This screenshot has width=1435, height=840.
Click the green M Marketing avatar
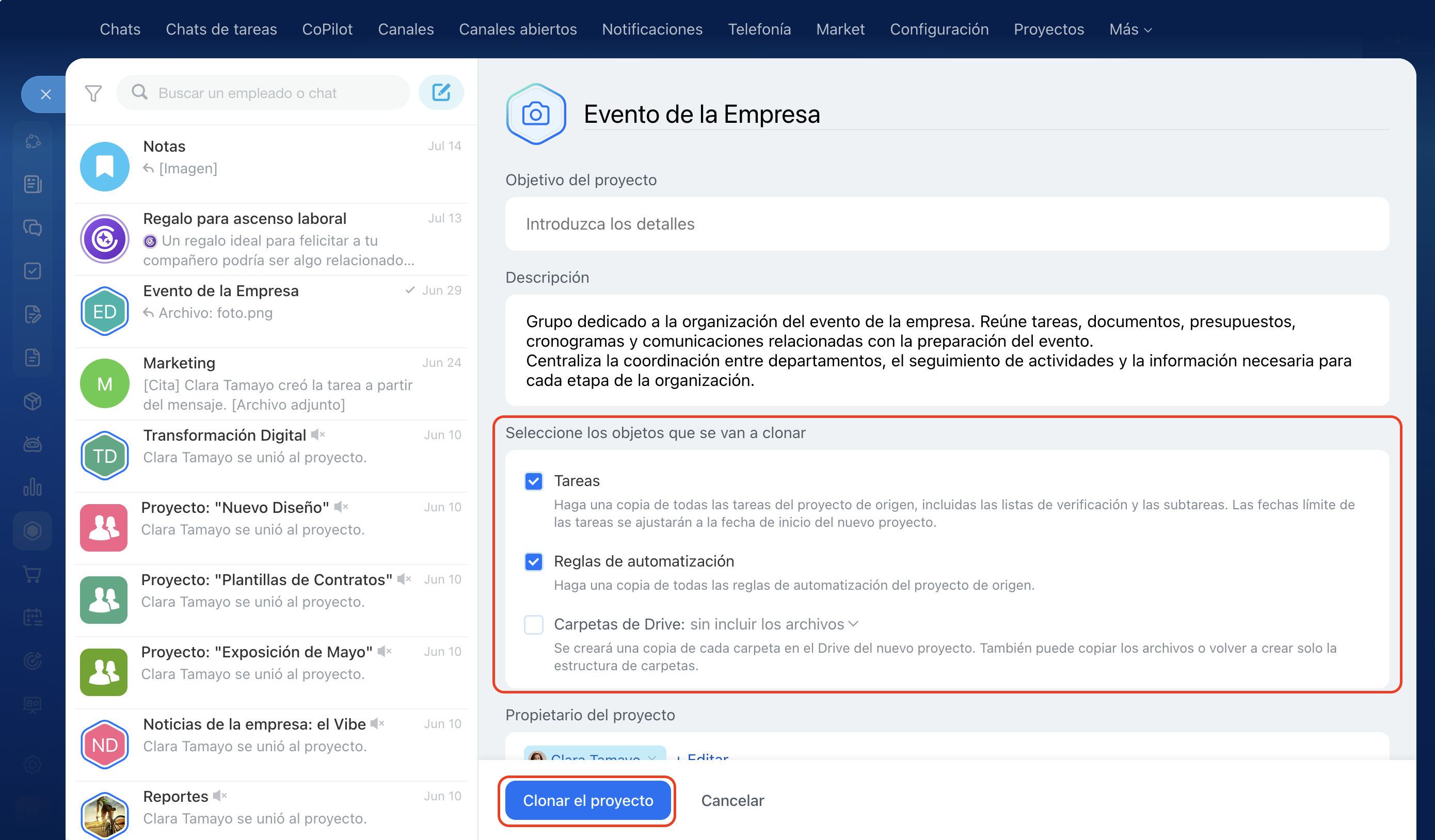point(105,383)
